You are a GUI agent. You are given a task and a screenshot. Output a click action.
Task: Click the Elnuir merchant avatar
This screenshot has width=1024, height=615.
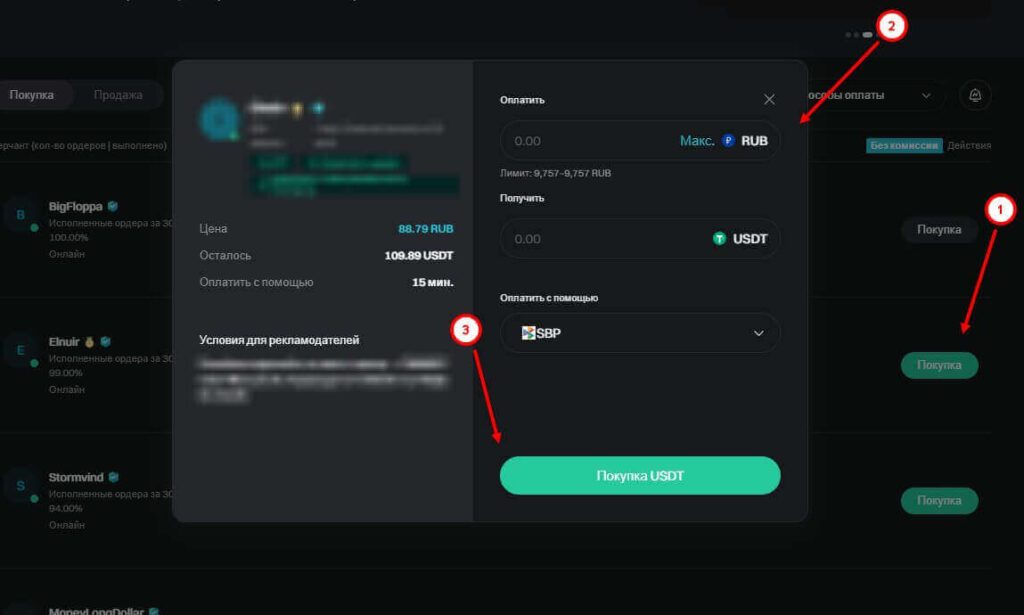click(x=20, y=350)
